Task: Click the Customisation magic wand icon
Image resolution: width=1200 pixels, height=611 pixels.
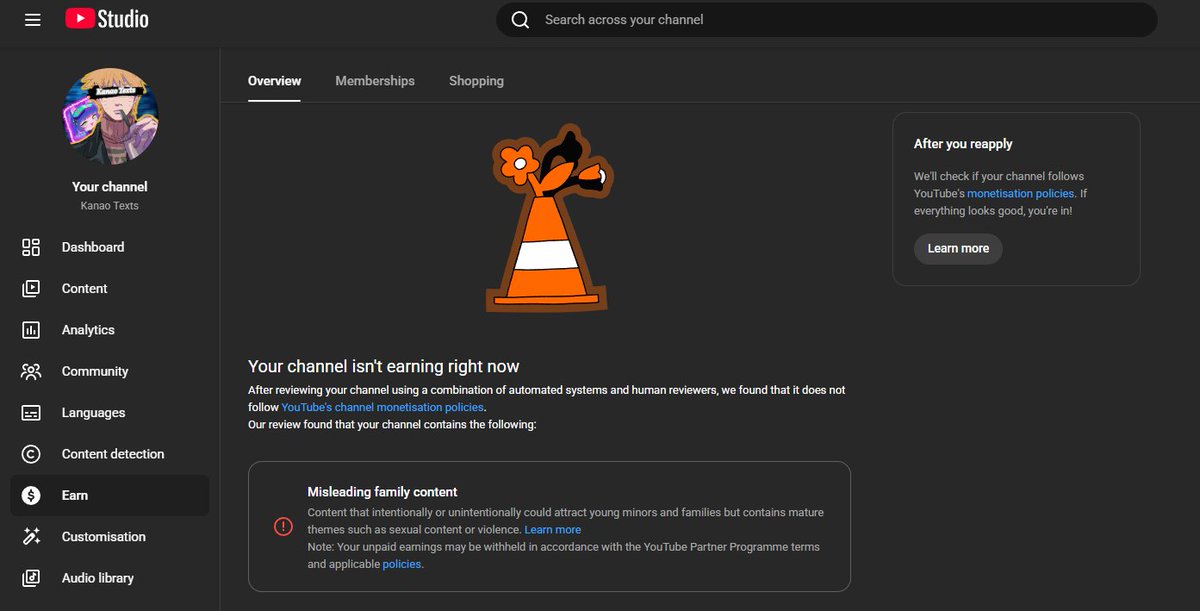Action: 31,537
